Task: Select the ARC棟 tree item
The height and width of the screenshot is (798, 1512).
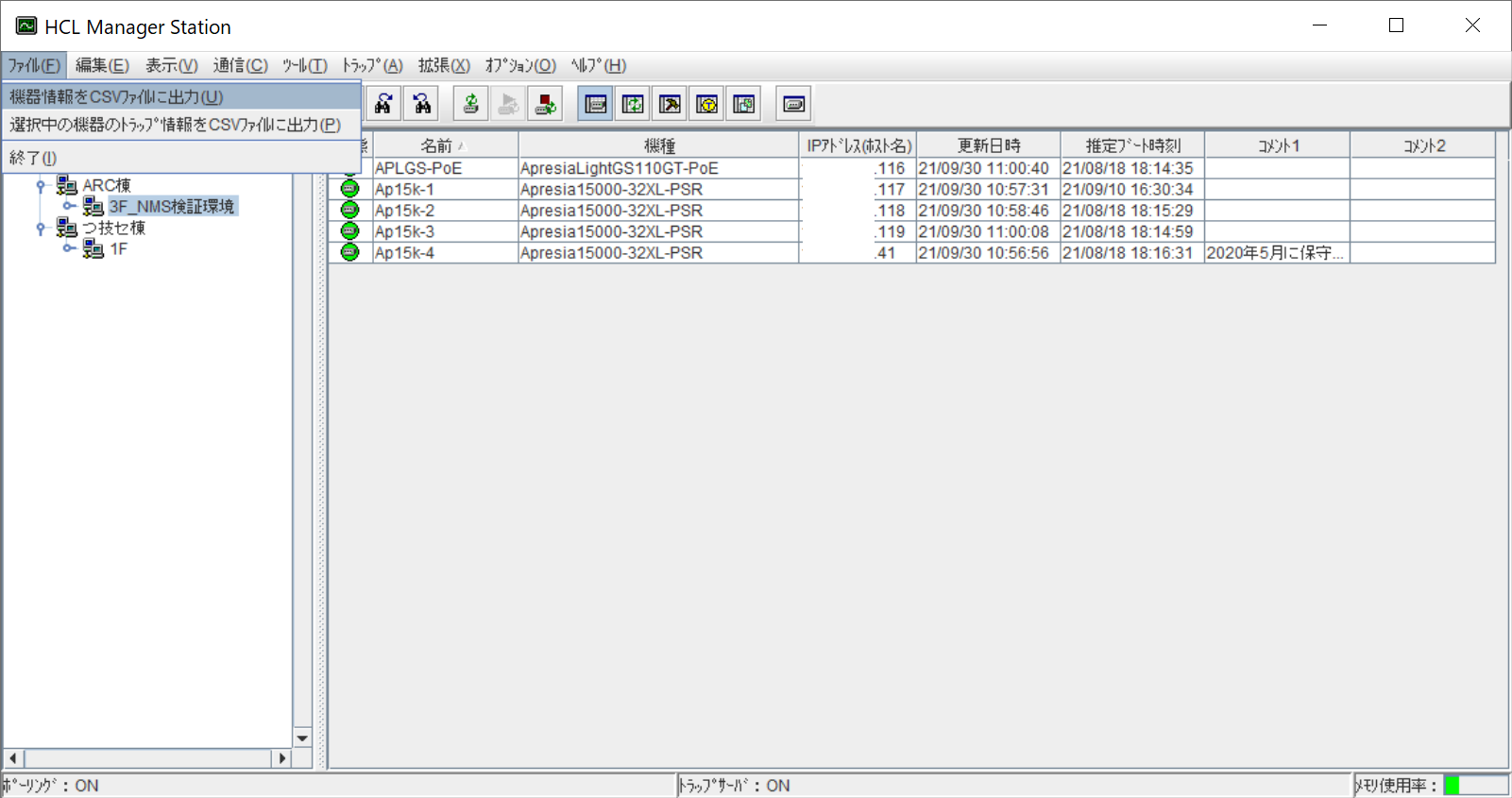Action: click(x=107, y=185)
